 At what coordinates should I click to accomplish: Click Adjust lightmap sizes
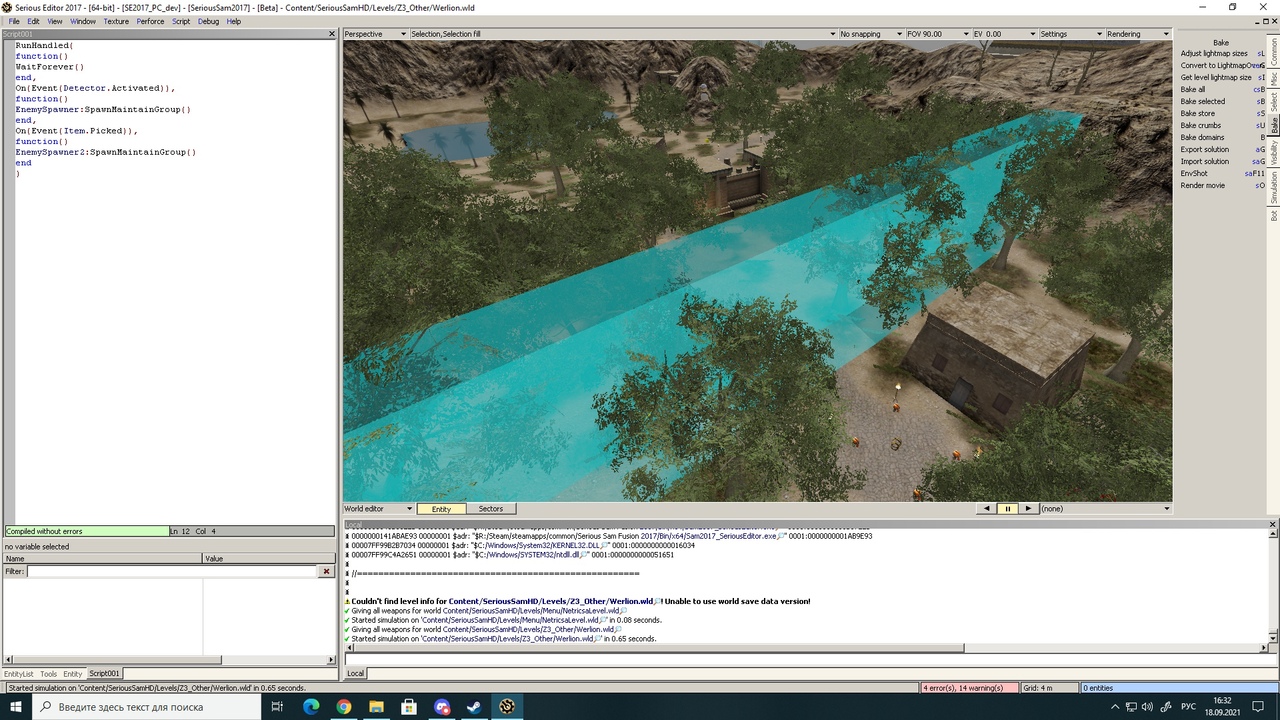pyautogui.click(x=1222, y=54)
